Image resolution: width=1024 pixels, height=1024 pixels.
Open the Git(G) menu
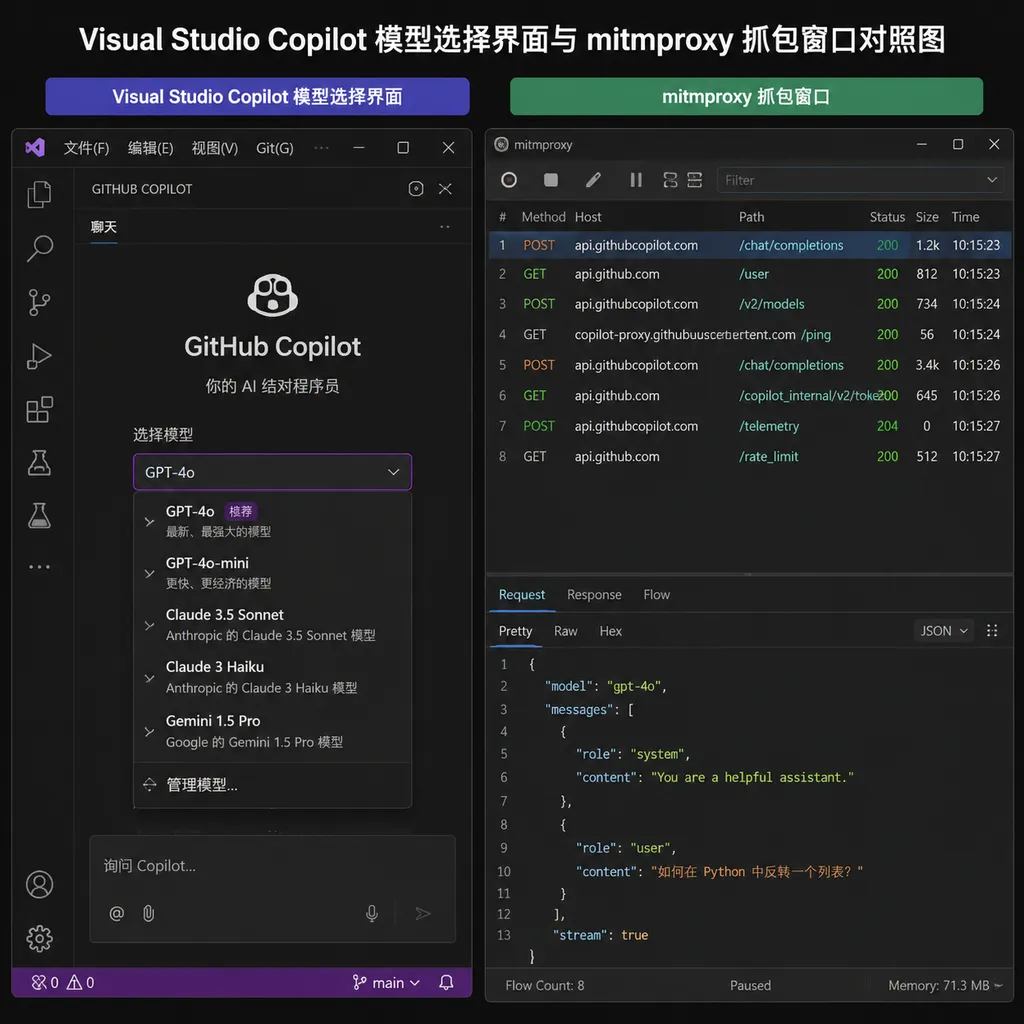(275, 148)
